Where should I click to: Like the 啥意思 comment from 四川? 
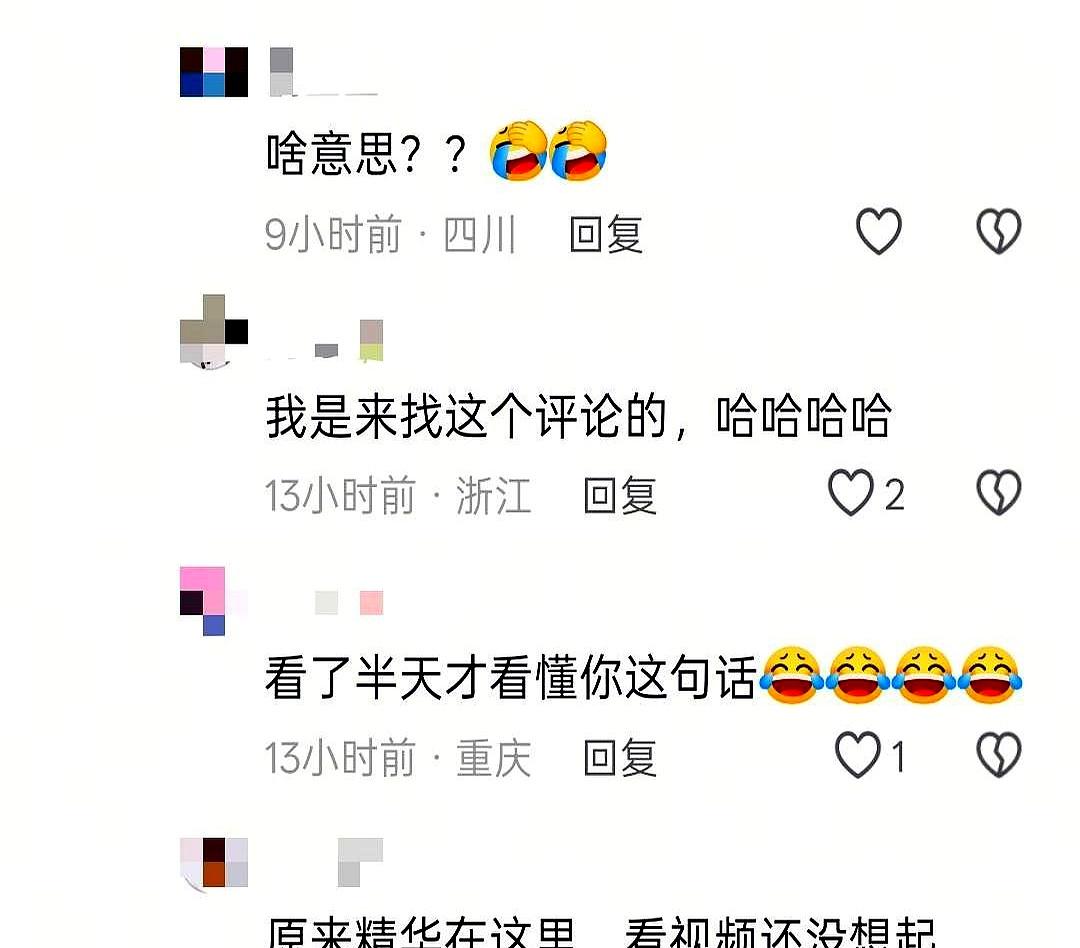coord(878,231)
